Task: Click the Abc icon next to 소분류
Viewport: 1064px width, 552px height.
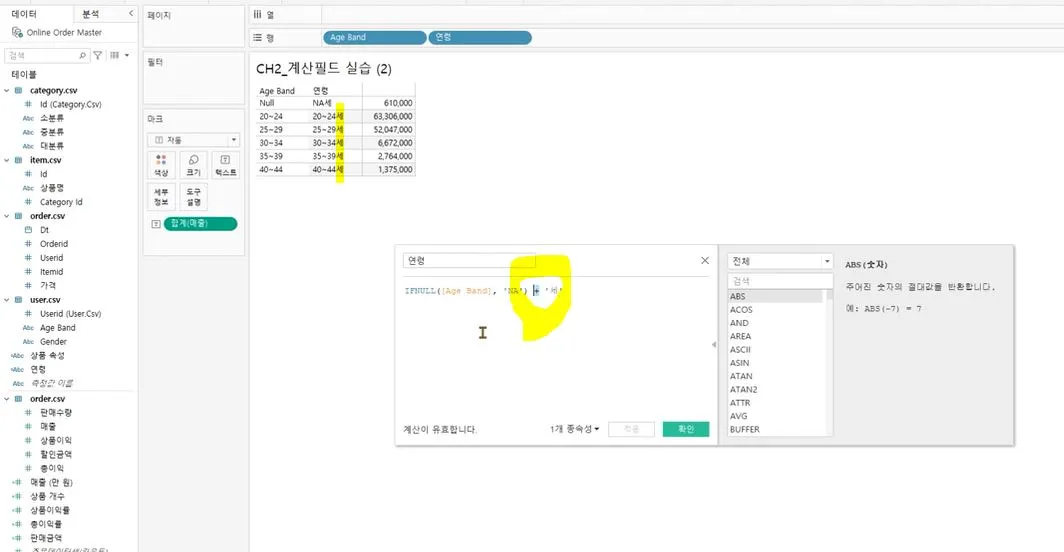Action: coord(28,118)
